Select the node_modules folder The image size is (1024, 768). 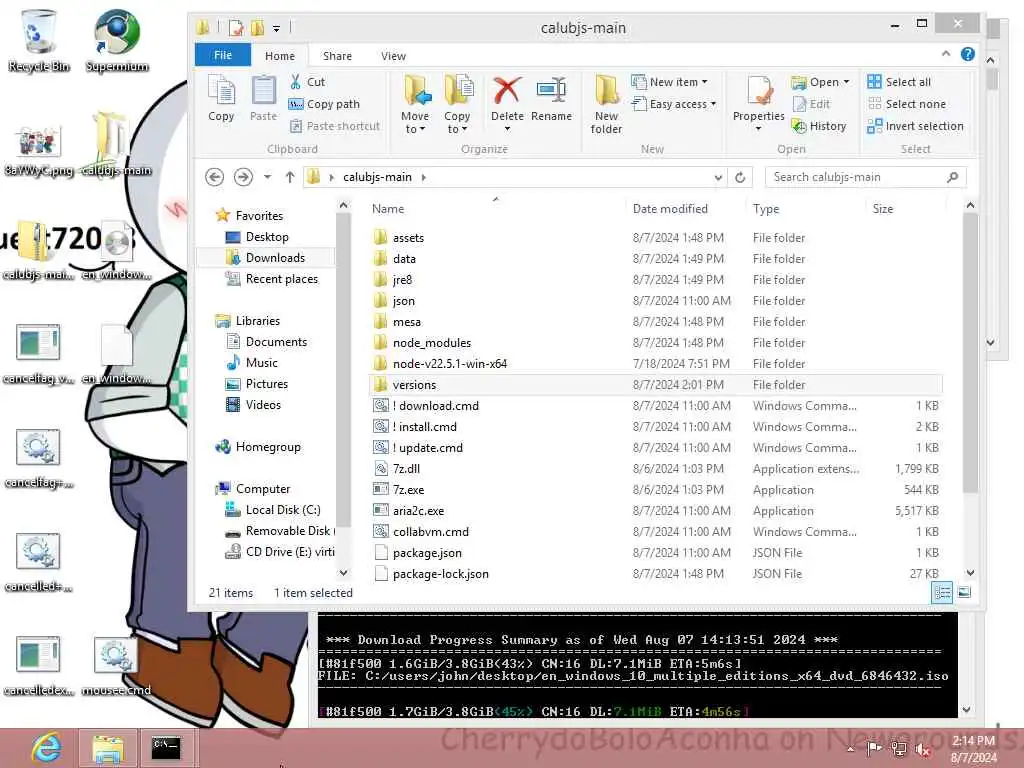point(431,343)
